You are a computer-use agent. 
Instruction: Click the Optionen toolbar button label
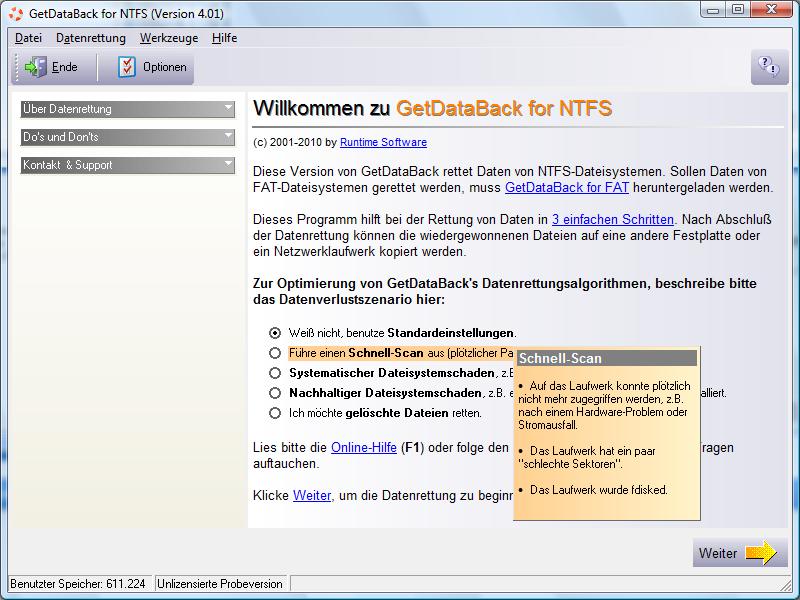164,67
